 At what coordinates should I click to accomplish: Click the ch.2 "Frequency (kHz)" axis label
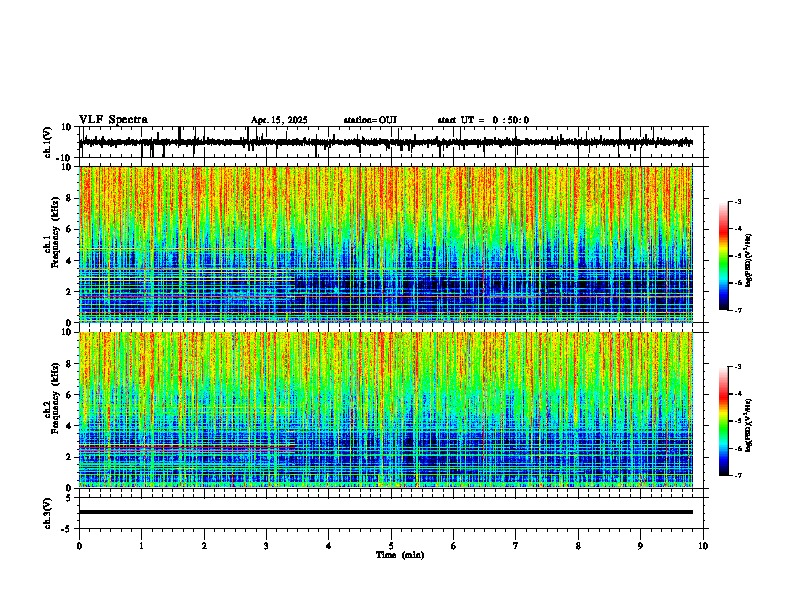[x=56, y=398]
